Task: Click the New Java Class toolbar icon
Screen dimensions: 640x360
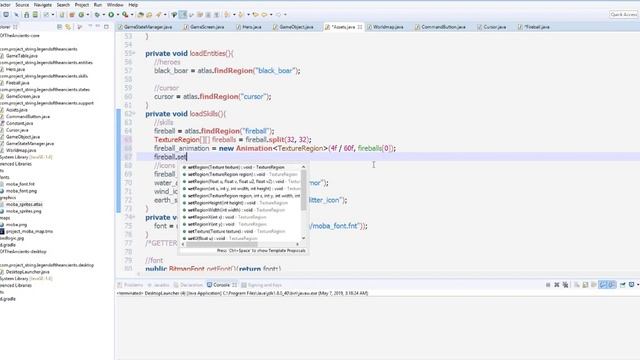Action: (81, 15)
